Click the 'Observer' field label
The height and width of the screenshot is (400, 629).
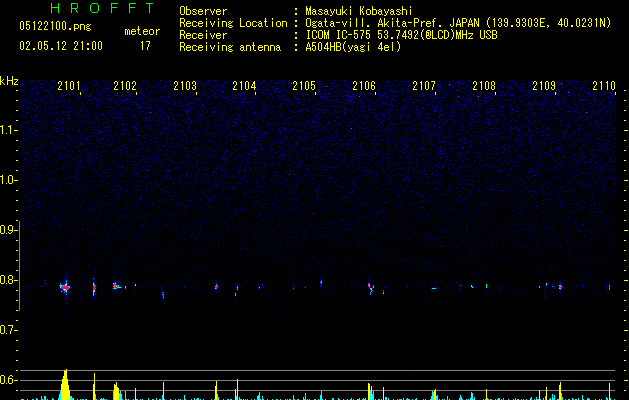pos(203,11)
